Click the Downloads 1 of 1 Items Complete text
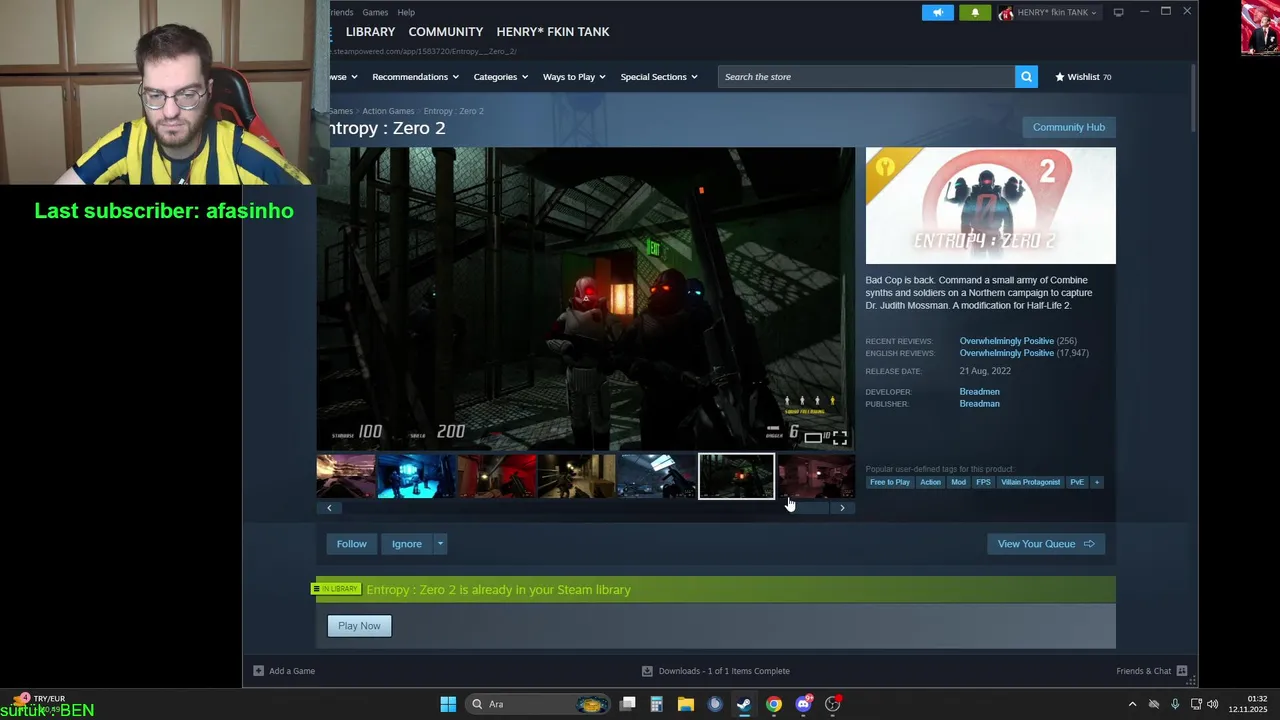This screenshot has width=1280, height=720. (x=724, y=671)
